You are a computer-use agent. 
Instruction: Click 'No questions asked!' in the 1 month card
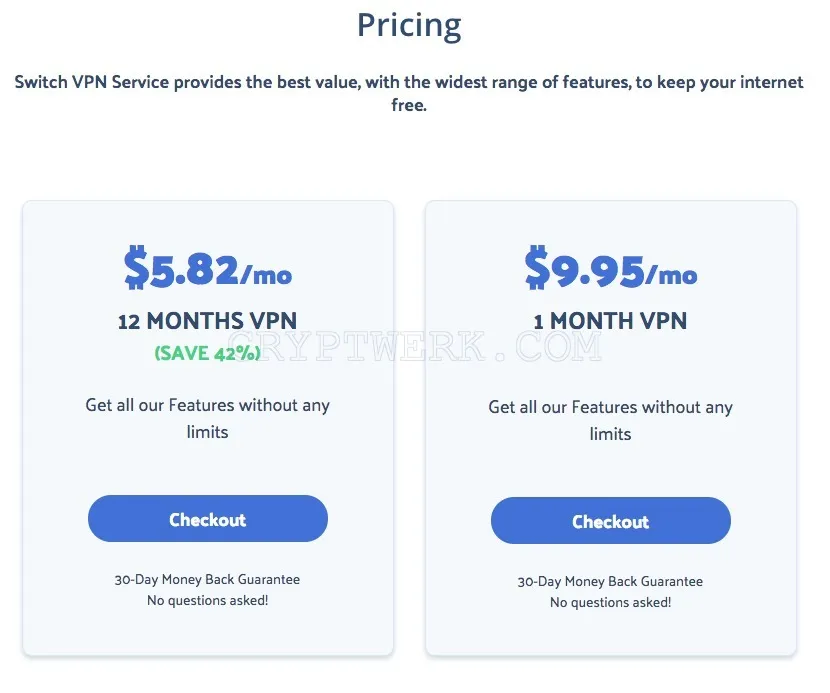click(x=610, y=602)
